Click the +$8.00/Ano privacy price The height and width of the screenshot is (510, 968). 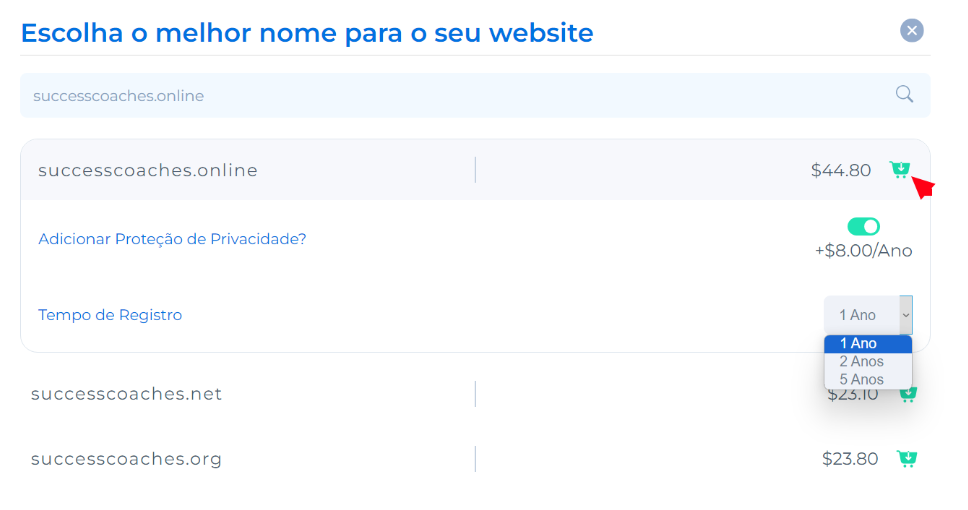click(863, 251)
